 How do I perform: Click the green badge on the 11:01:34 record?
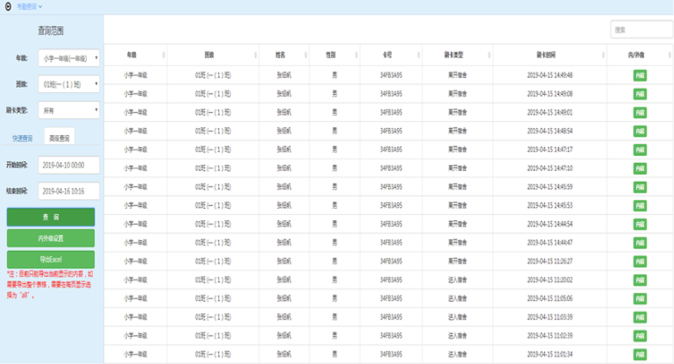tap(640, 355)
